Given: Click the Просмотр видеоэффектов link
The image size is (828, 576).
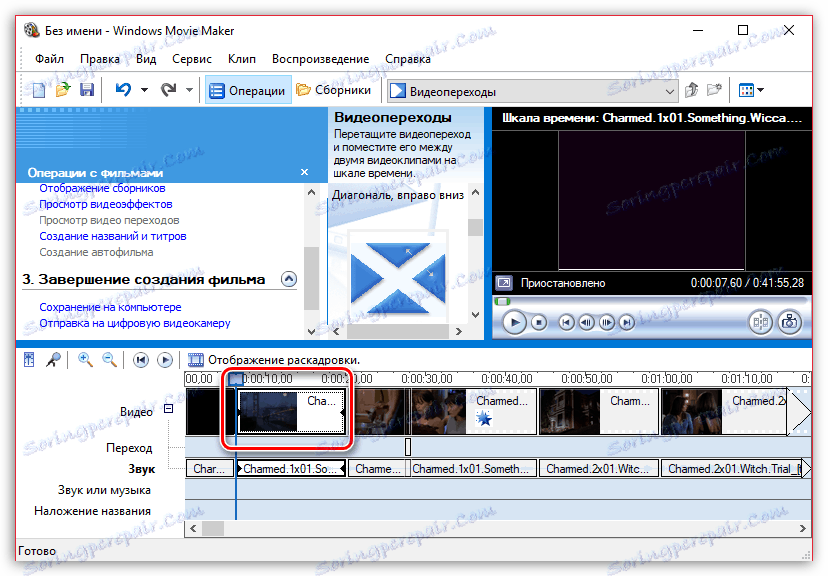Looking at the screenshot, I should [106, 204].
